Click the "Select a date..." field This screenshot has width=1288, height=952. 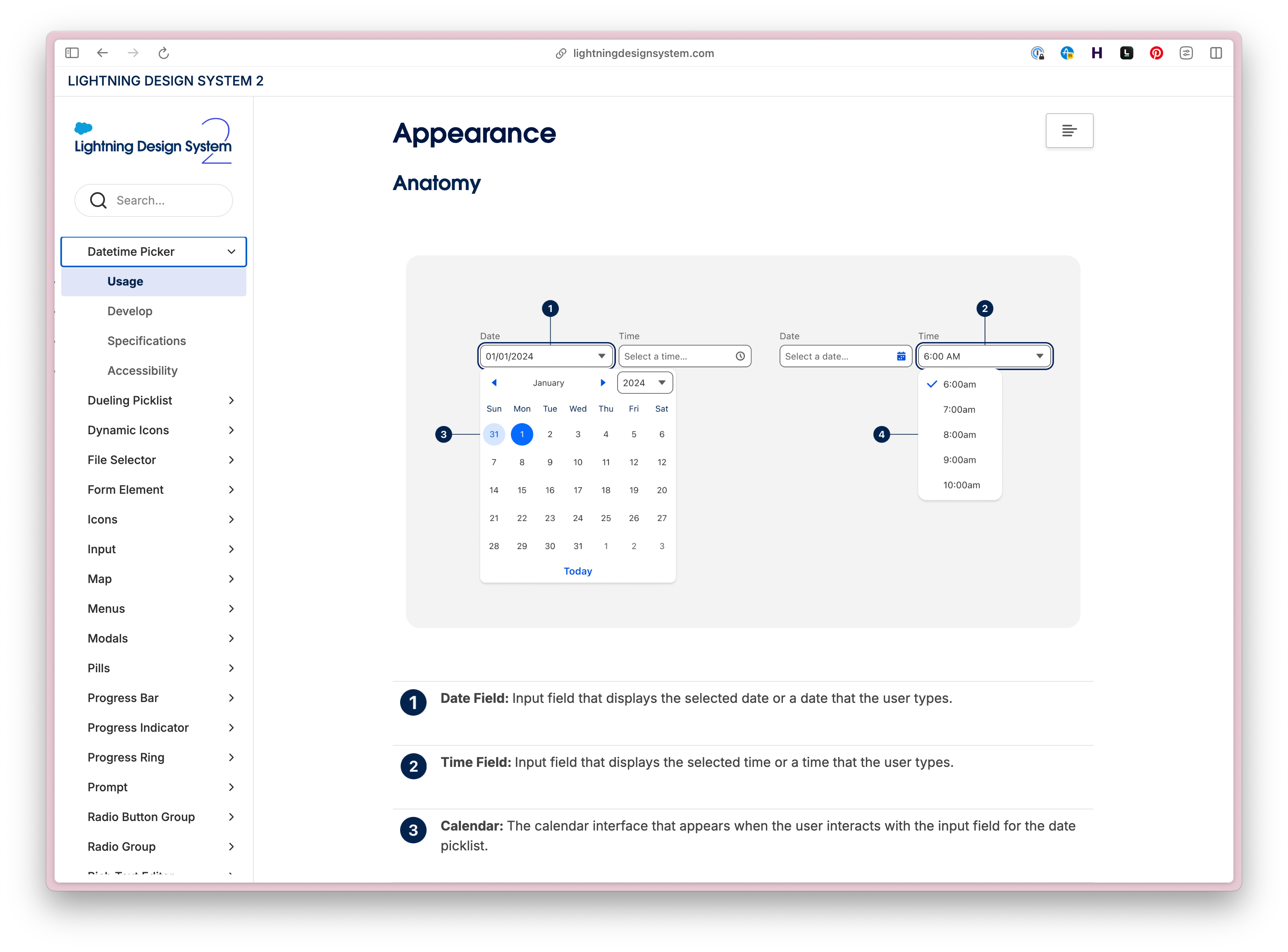(x=845, y=356)
